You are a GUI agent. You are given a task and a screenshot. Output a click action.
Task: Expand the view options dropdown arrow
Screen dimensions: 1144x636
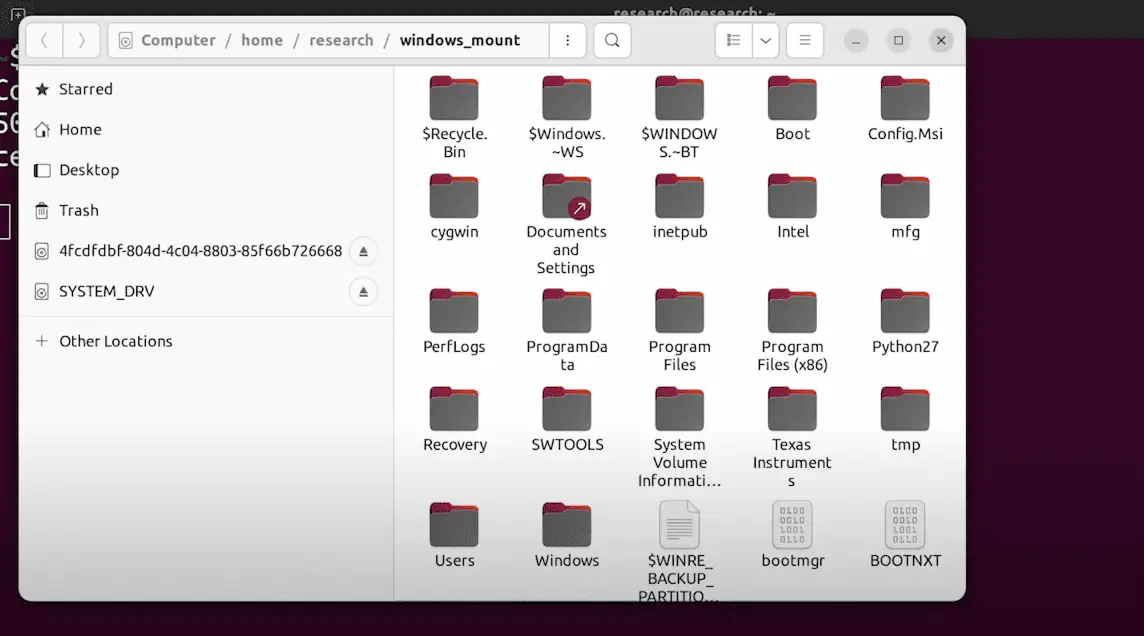(765, 41)
